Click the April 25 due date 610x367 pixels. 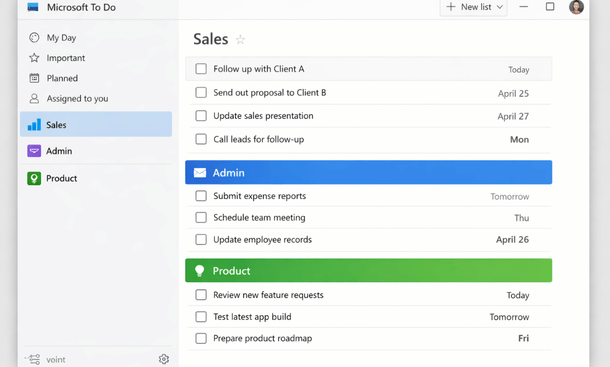[513, 93]
